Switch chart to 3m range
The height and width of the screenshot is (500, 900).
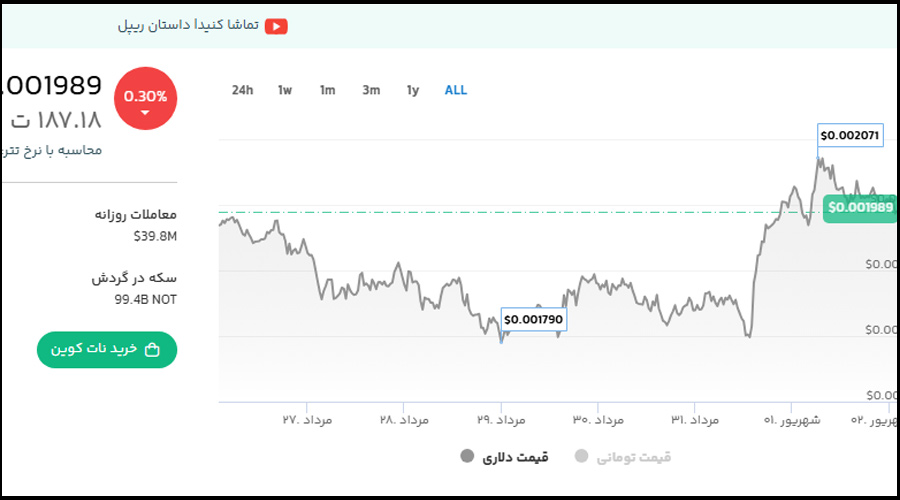click(x=371, y=90)
